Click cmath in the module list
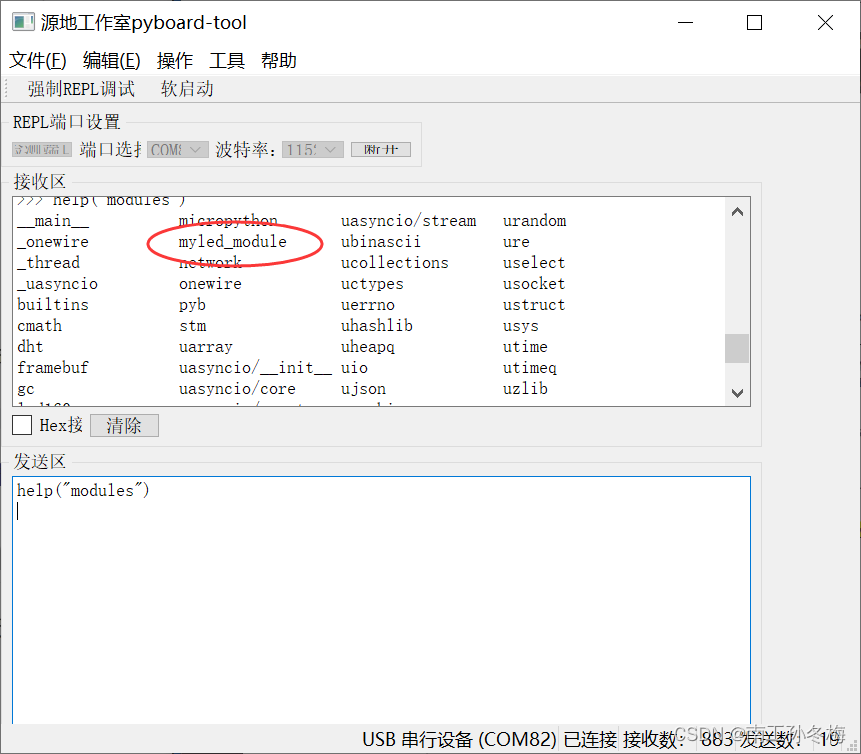This screenshot has width=861, height=754. pyautogui.click(x=40, y=326)
